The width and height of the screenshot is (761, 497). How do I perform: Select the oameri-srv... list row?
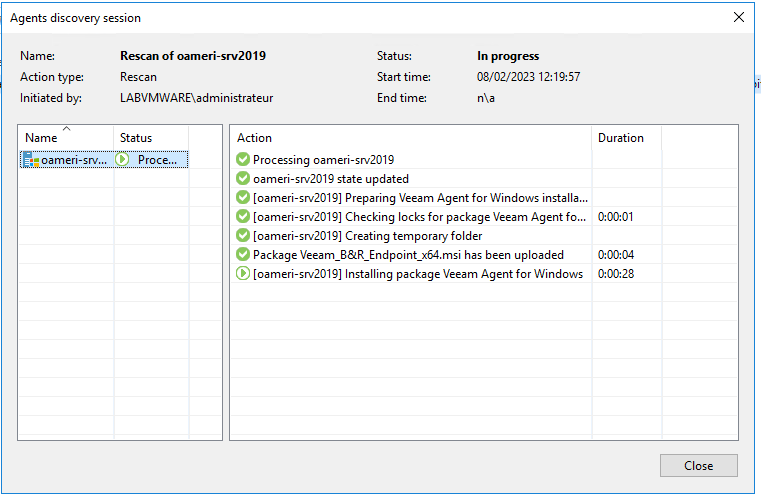104,159
